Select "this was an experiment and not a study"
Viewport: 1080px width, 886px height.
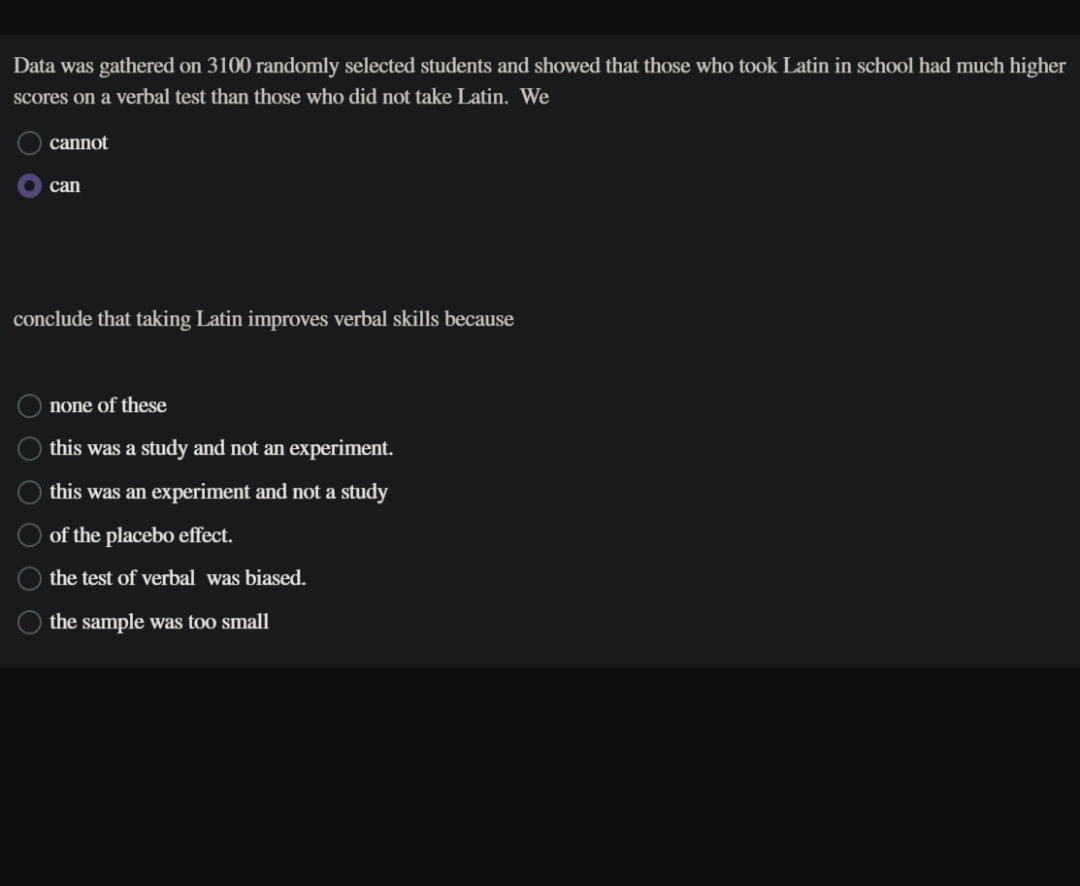[x=29, y=491]
